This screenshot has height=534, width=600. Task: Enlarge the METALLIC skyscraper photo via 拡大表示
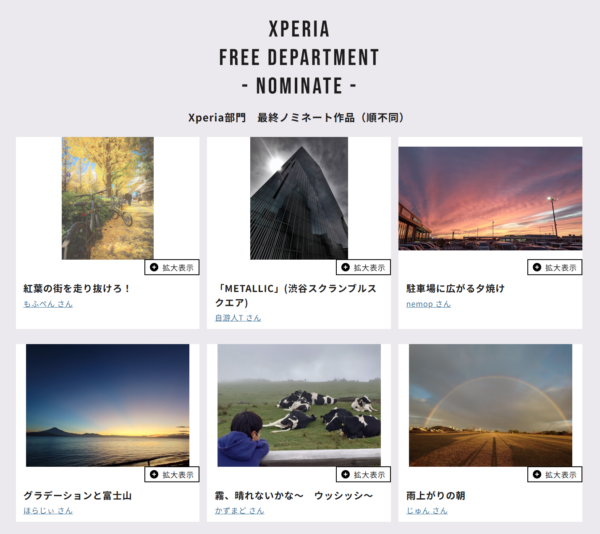(x=363, y=267)
